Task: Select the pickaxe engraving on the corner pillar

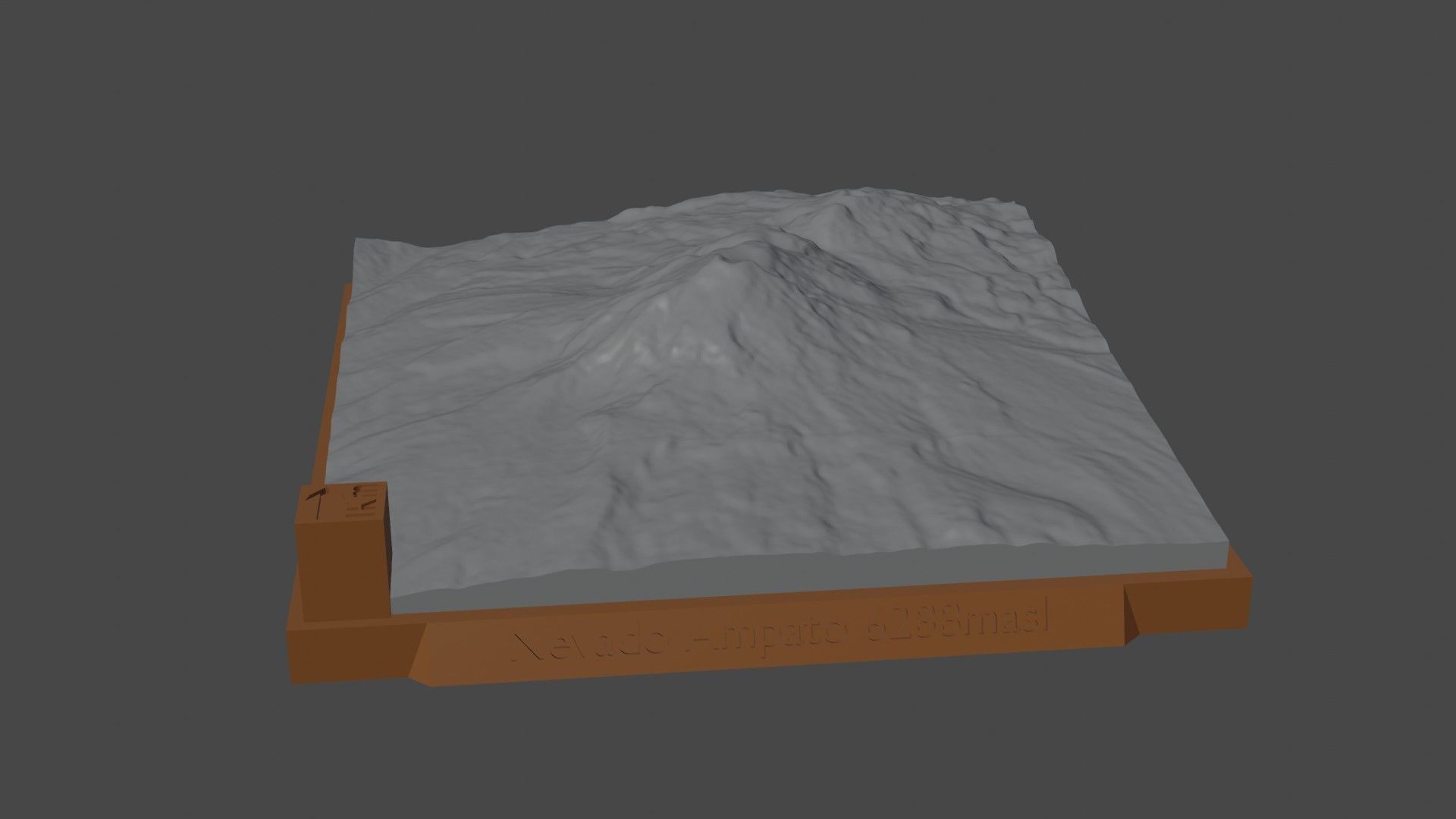Action: tap(318, 504)
